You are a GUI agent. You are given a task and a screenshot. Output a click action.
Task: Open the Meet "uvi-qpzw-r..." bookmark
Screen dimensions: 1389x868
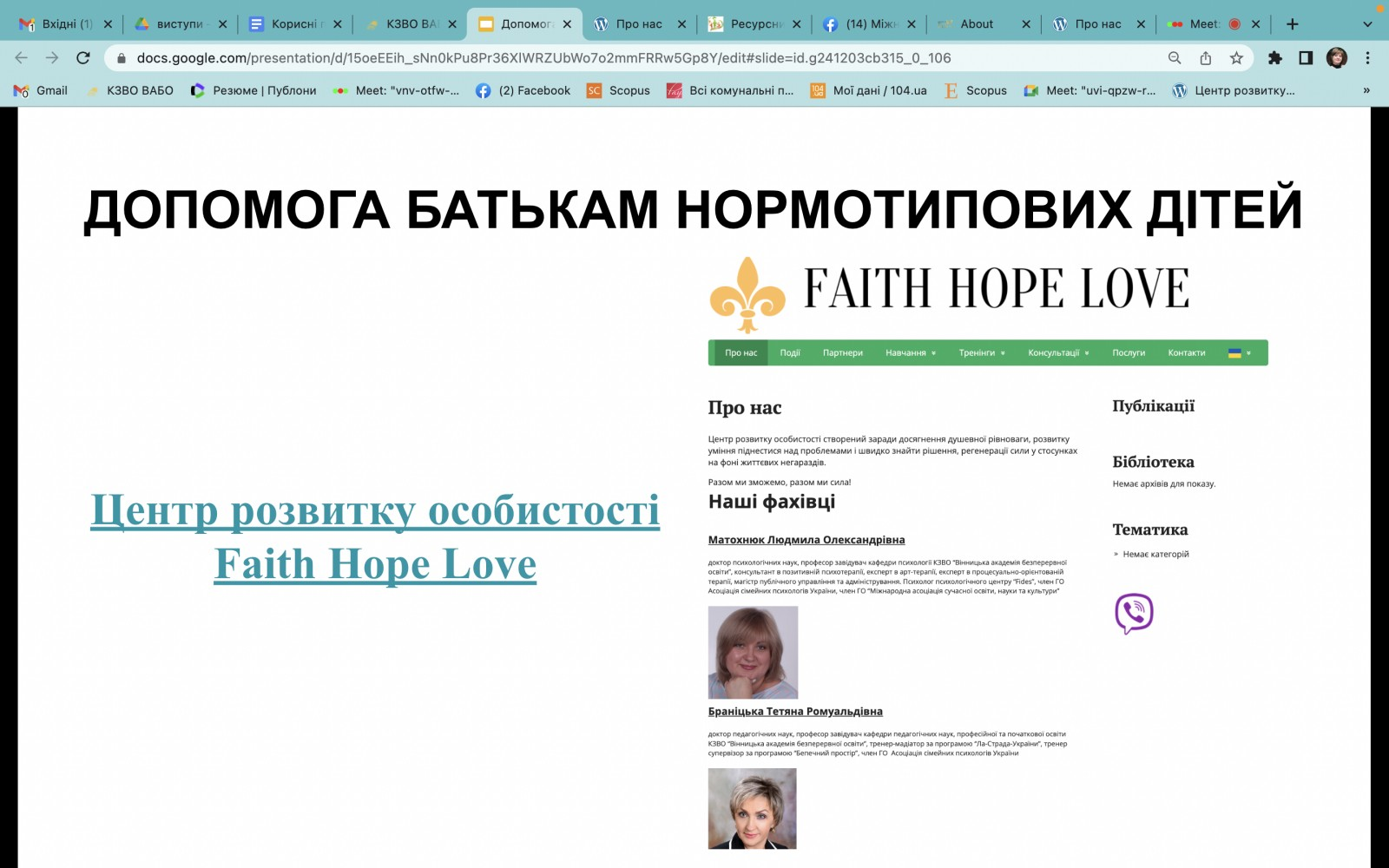click(1089, 90)
